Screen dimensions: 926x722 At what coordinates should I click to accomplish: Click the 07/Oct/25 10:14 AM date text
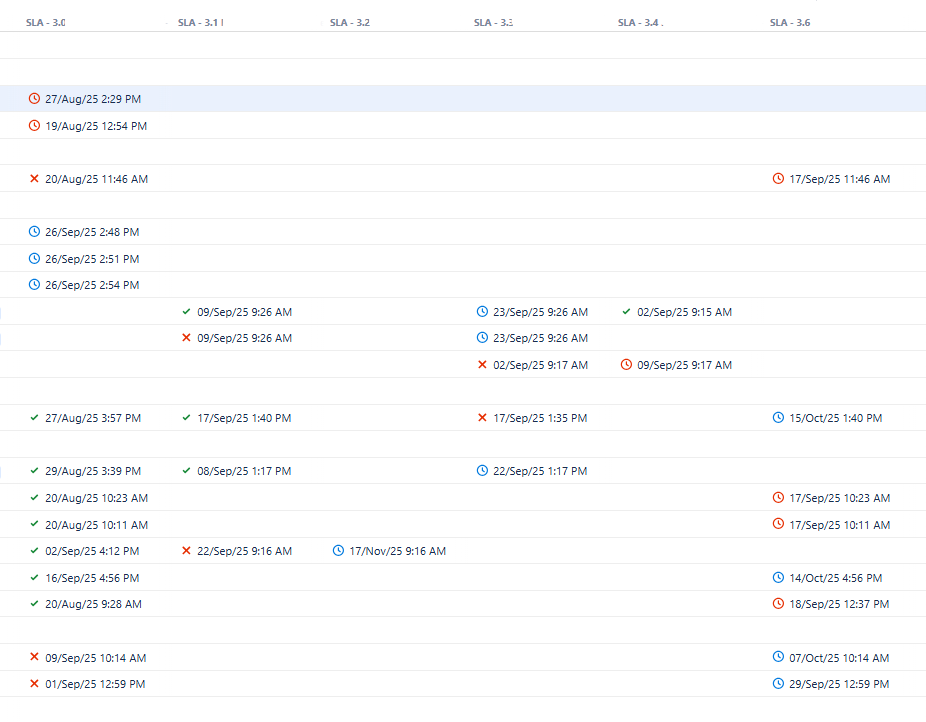[839, 658]
